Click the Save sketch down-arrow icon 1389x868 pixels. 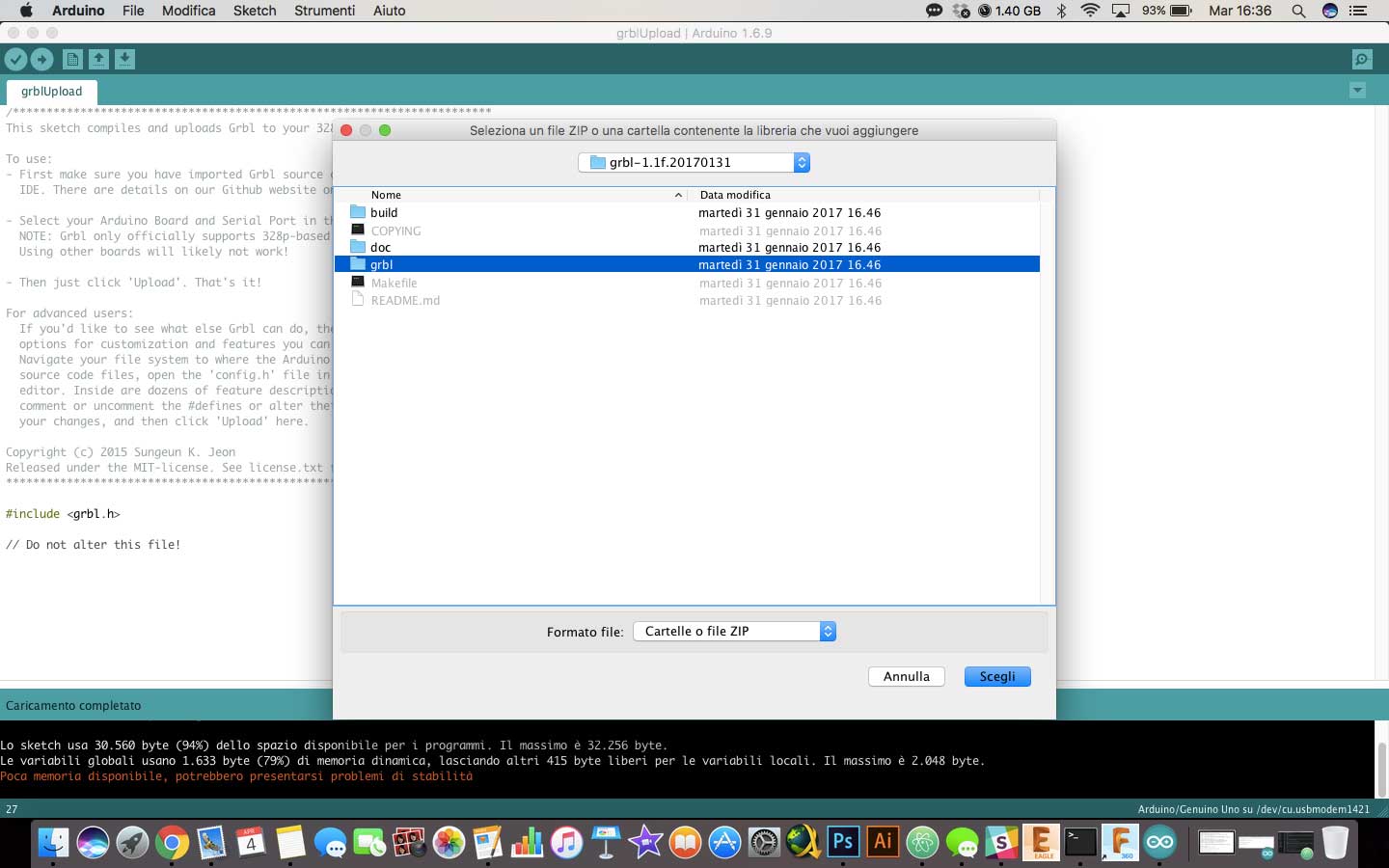tap(124, 60)
